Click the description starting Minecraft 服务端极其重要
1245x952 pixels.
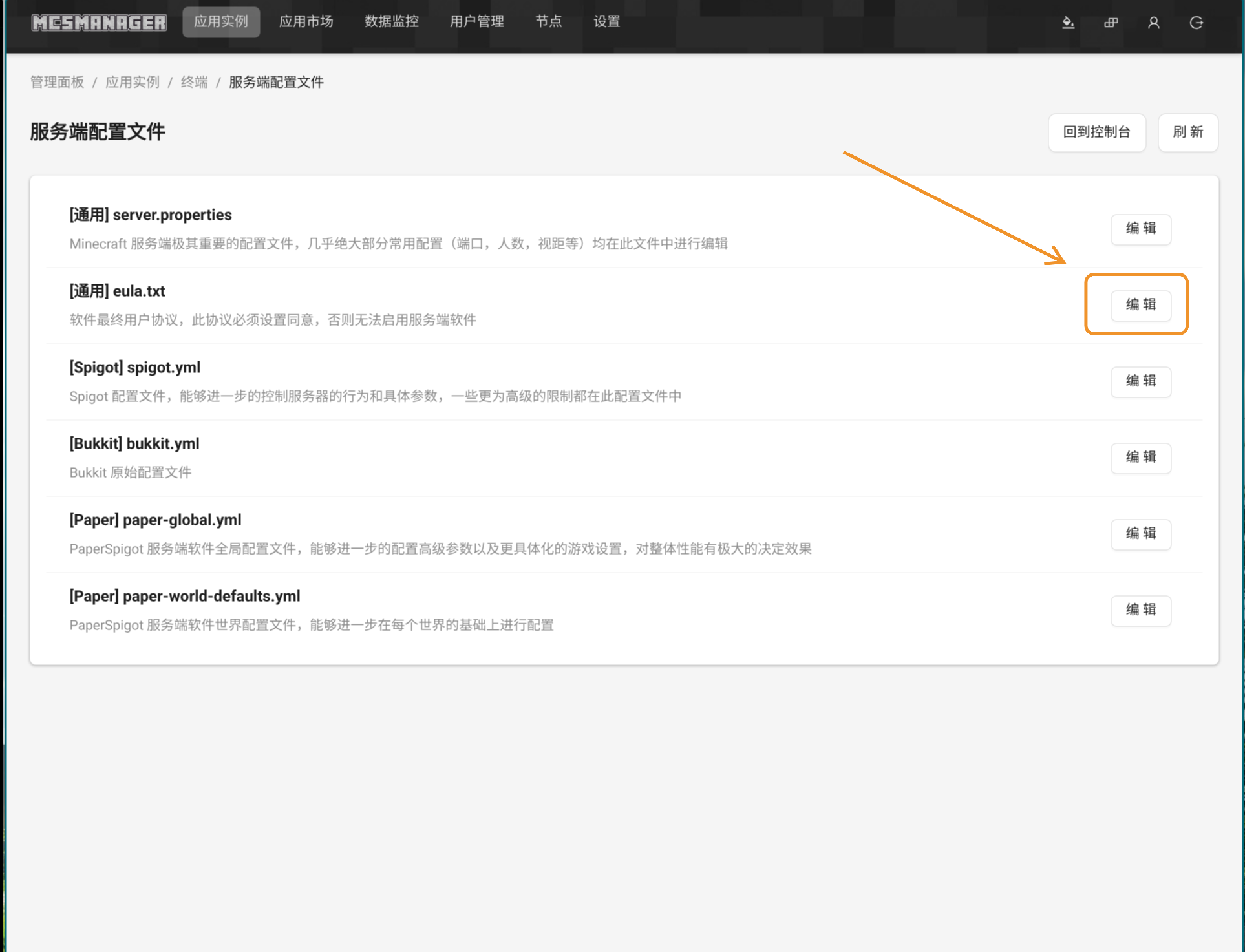coord(399,244)
